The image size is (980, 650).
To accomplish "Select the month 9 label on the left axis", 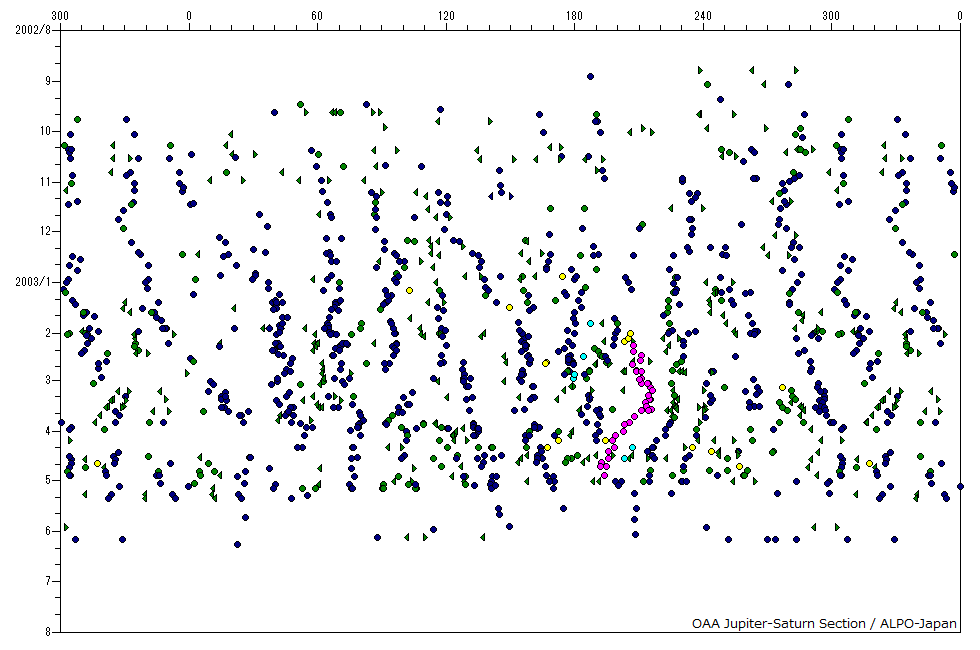I will (x=48, y=81).
